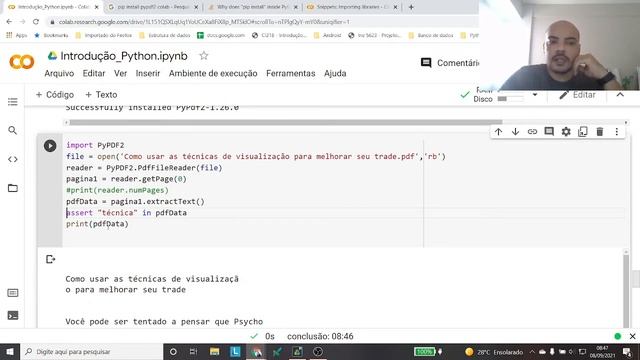Screen dimensions: 640x360
Task: Close the status bar with the X
Action: [x=632, y=336]
